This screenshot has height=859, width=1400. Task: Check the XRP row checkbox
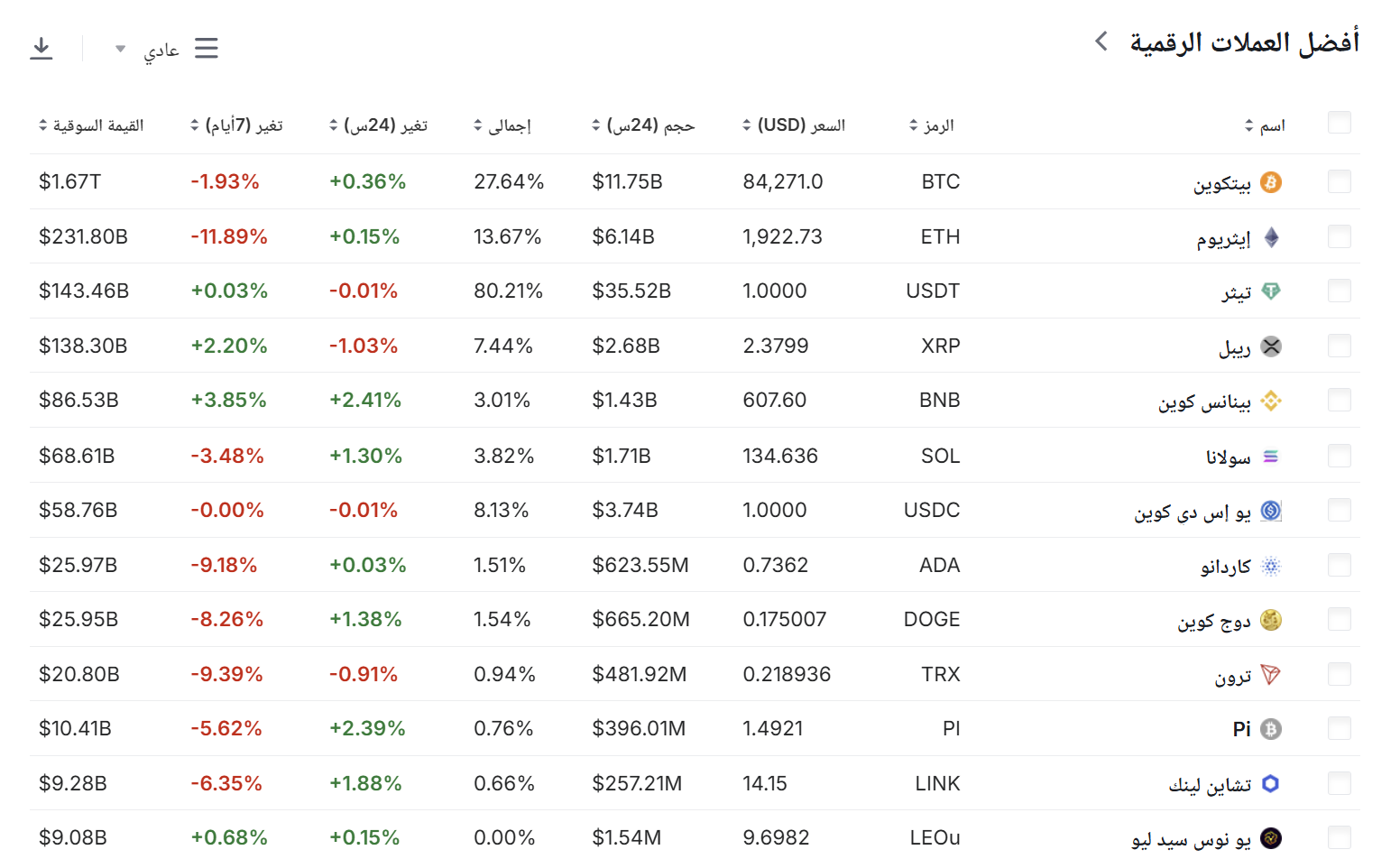(1340, 346)
